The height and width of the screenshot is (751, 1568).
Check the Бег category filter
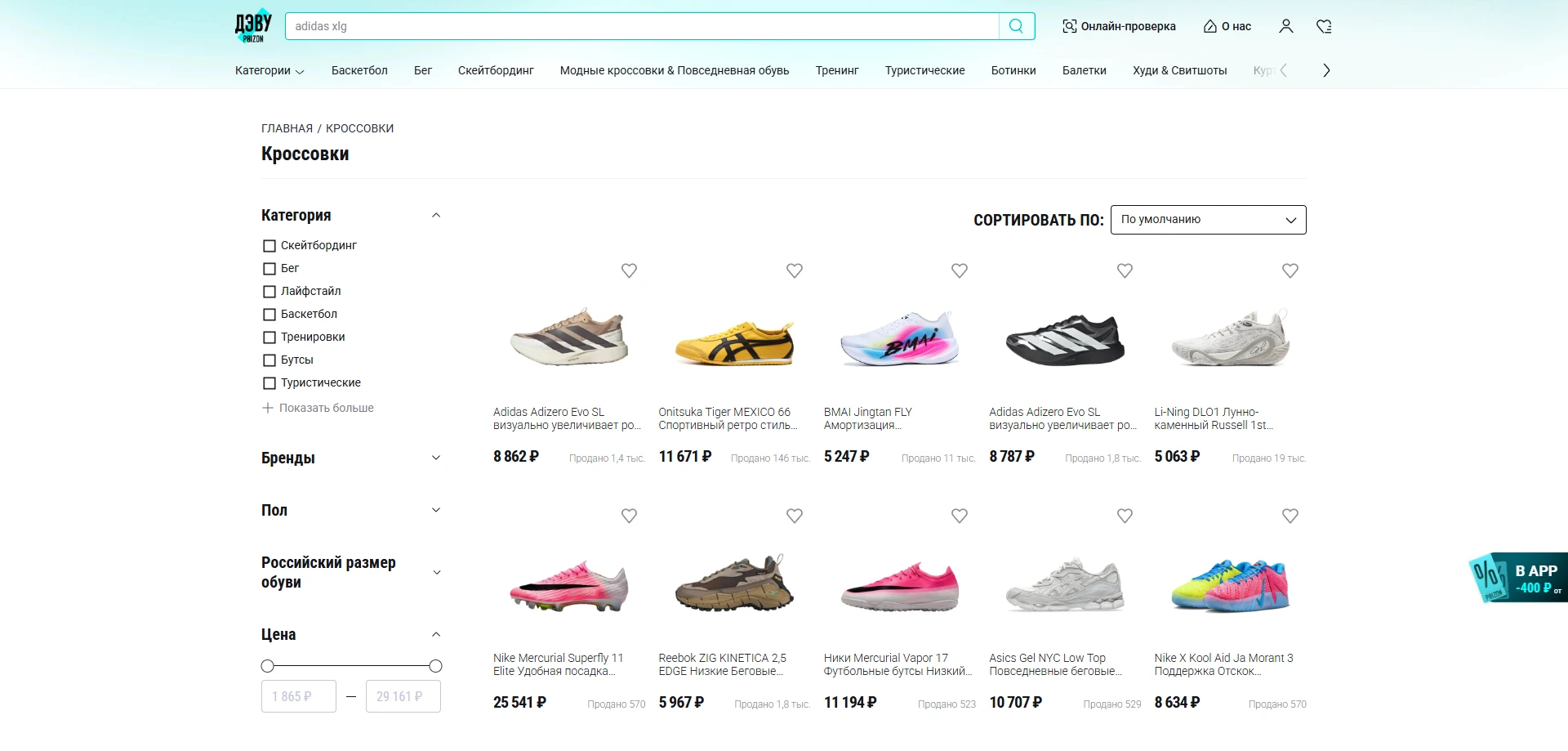click(269, 269)
